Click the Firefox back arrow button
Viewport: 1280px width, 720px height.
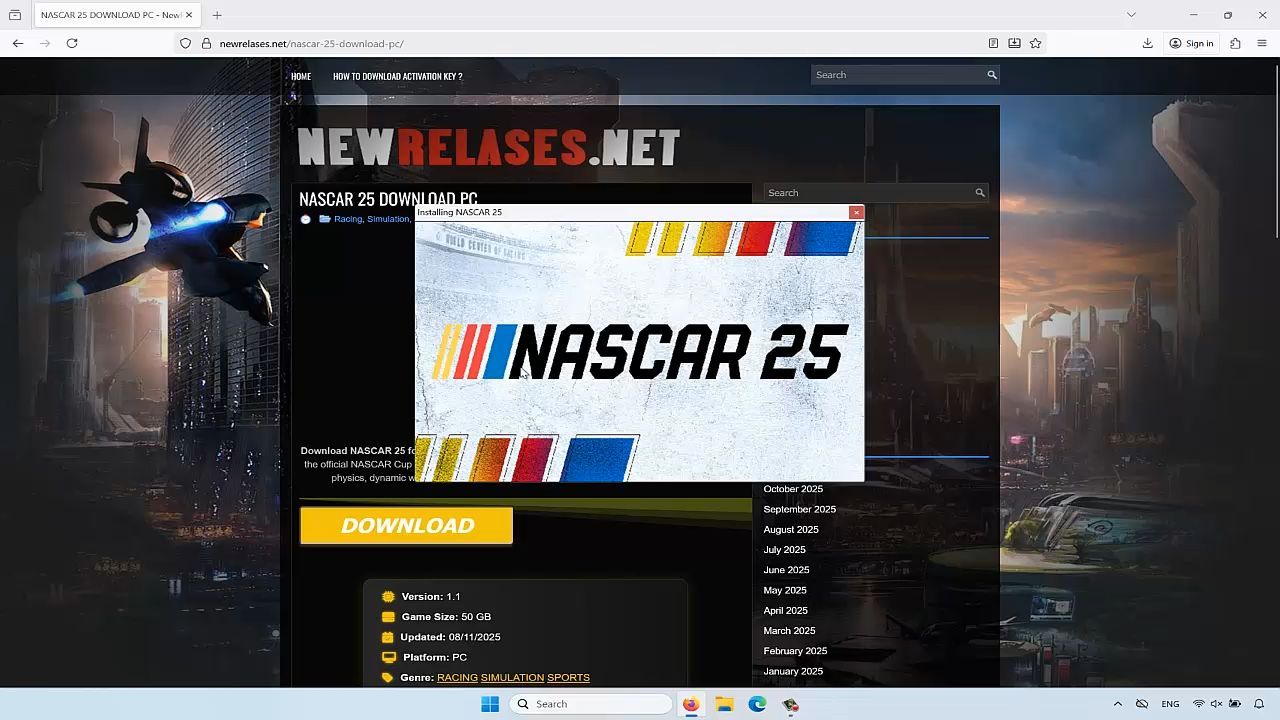(18, 43)
